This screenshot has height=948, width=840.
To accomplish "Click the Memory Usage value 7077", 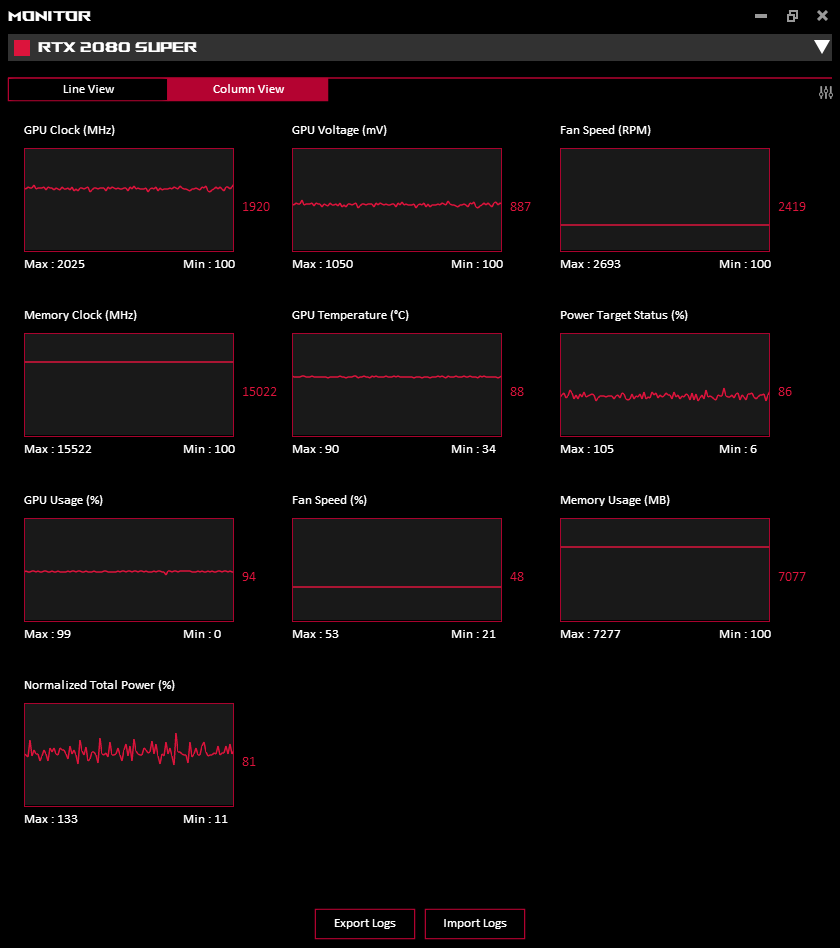I will [792, 577].
